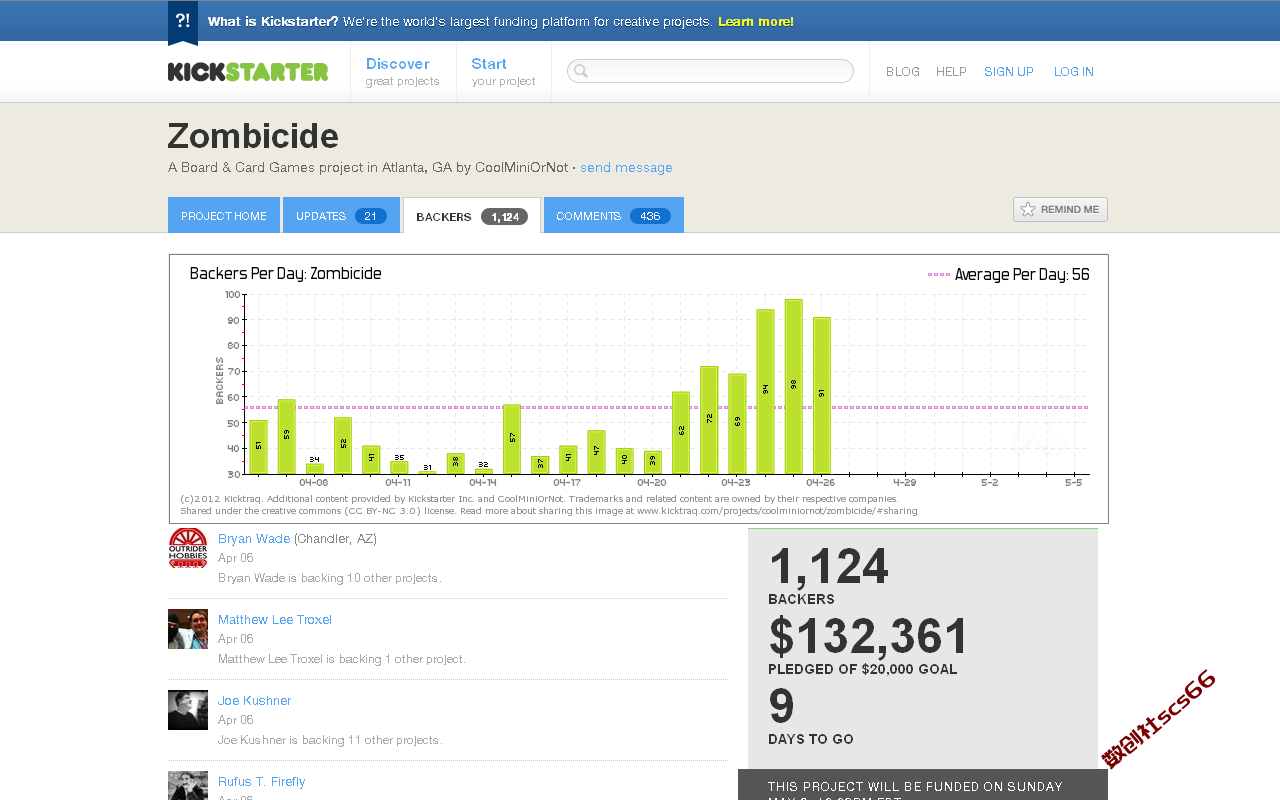The image size is (1280, 800).
Task: Focus the search input field
Action: 710,71
